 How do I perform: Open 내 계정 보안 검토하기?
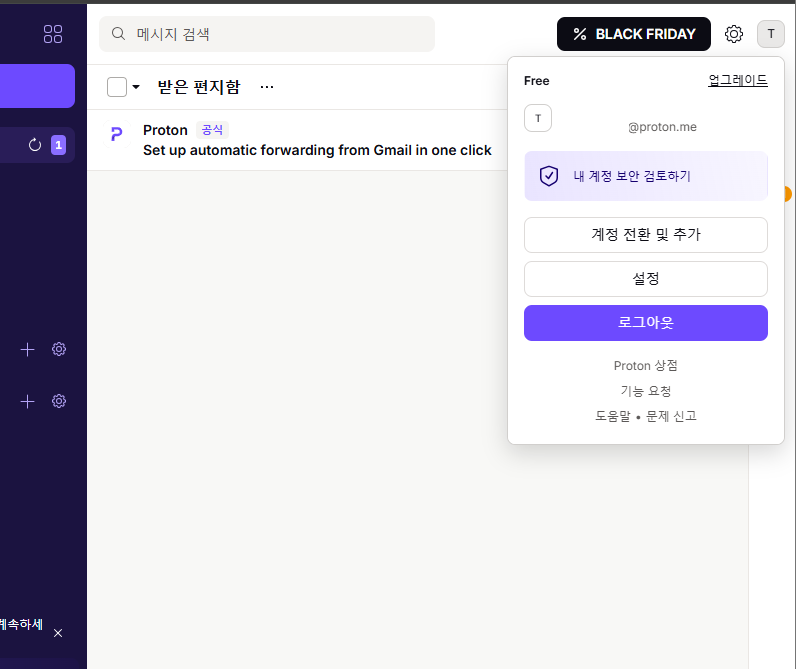click(x=646, y=176)
